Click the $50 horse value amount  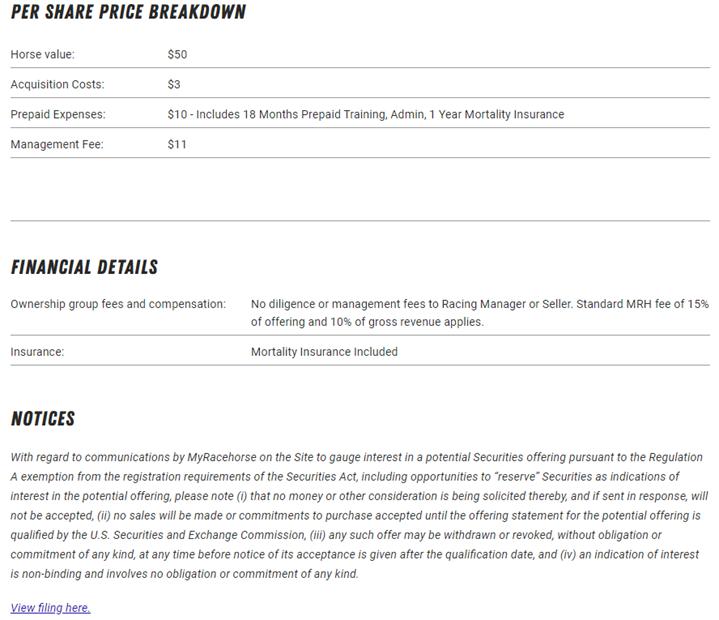[x=177, y=54]
